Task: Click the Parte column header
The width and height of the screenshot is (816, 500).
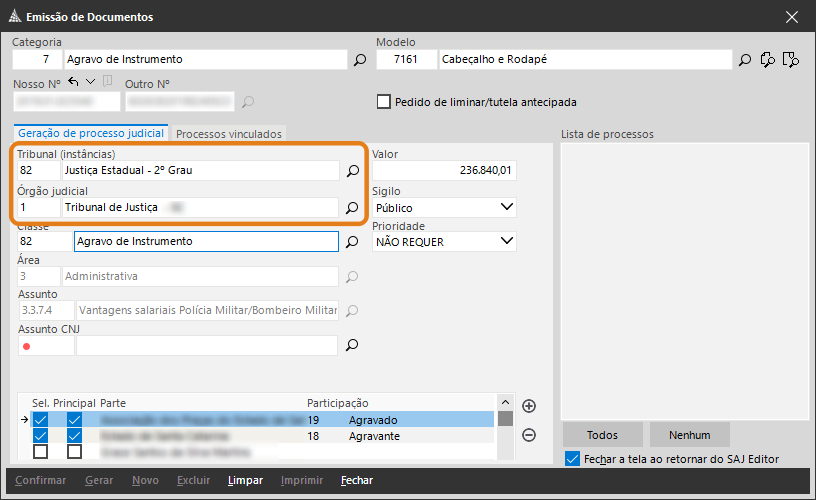Action: point(113,403)
